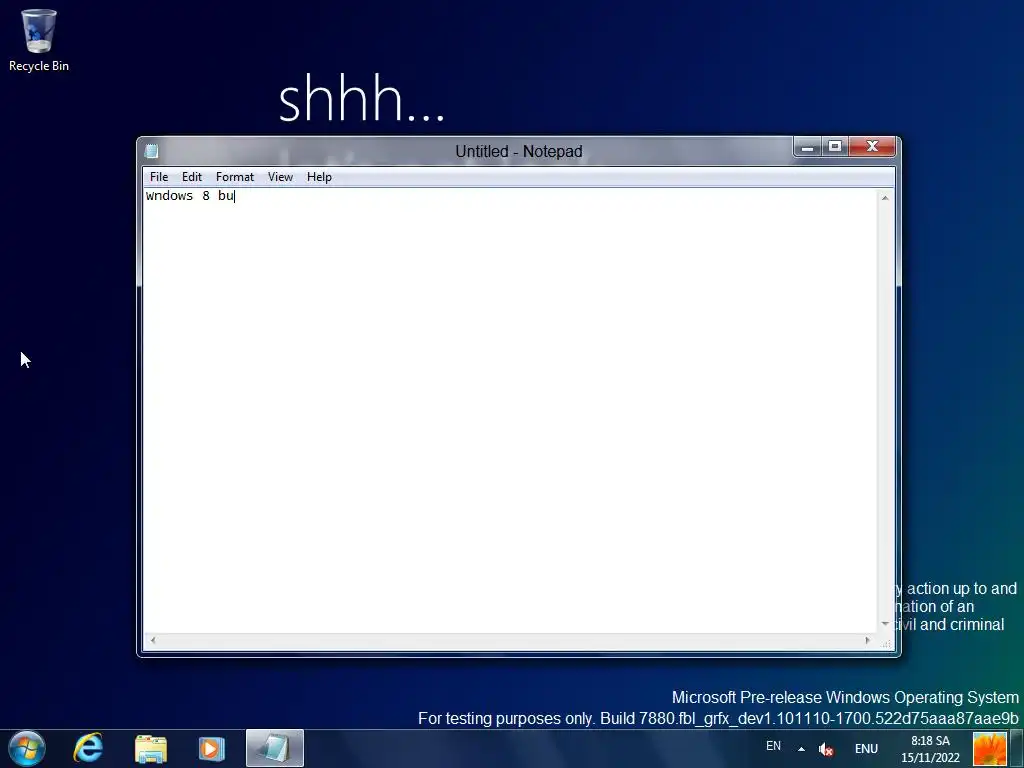Click the horizontal scrollbar left arrow
Screen dimensions: 1024x768
(x=153, y=640)
